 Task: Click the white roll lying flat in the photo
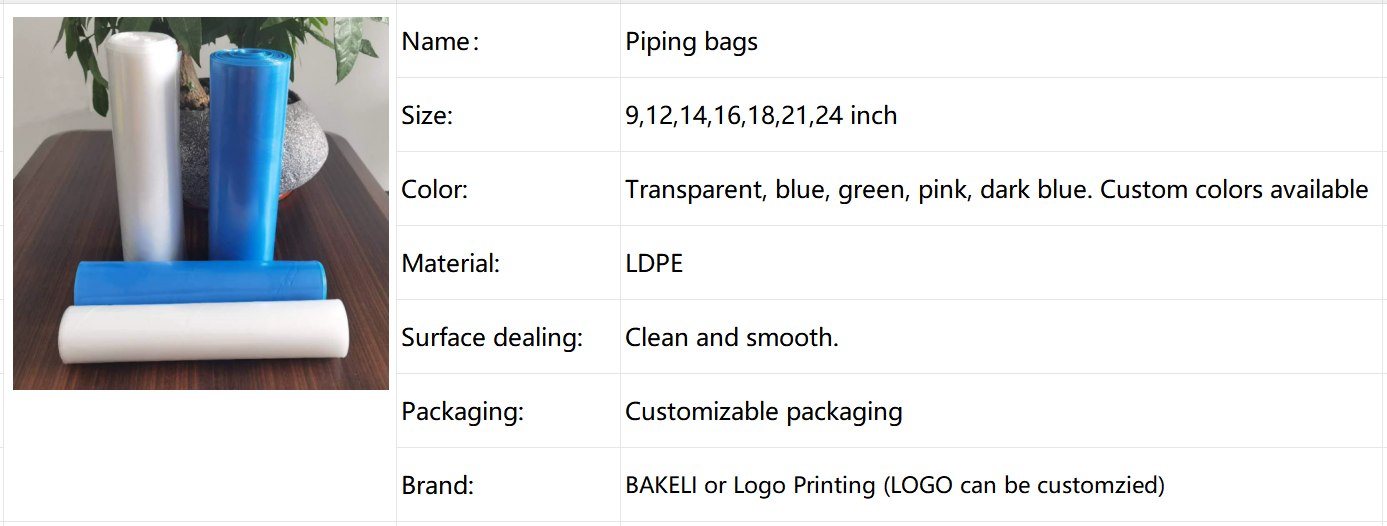coord(203,336)
